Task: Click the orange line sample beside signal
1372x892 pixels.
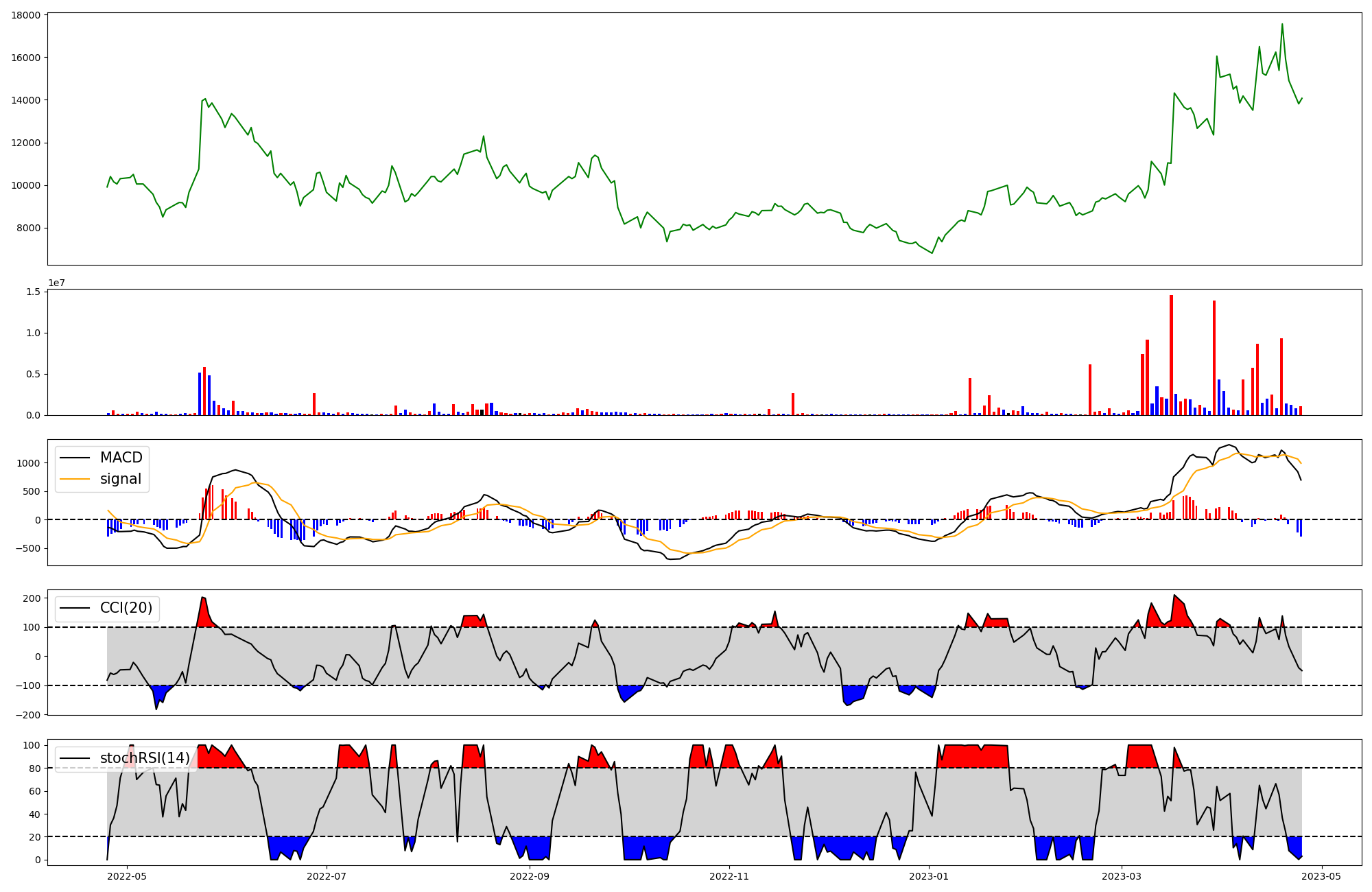Action: pyautogui.click(x=75, y=479)
